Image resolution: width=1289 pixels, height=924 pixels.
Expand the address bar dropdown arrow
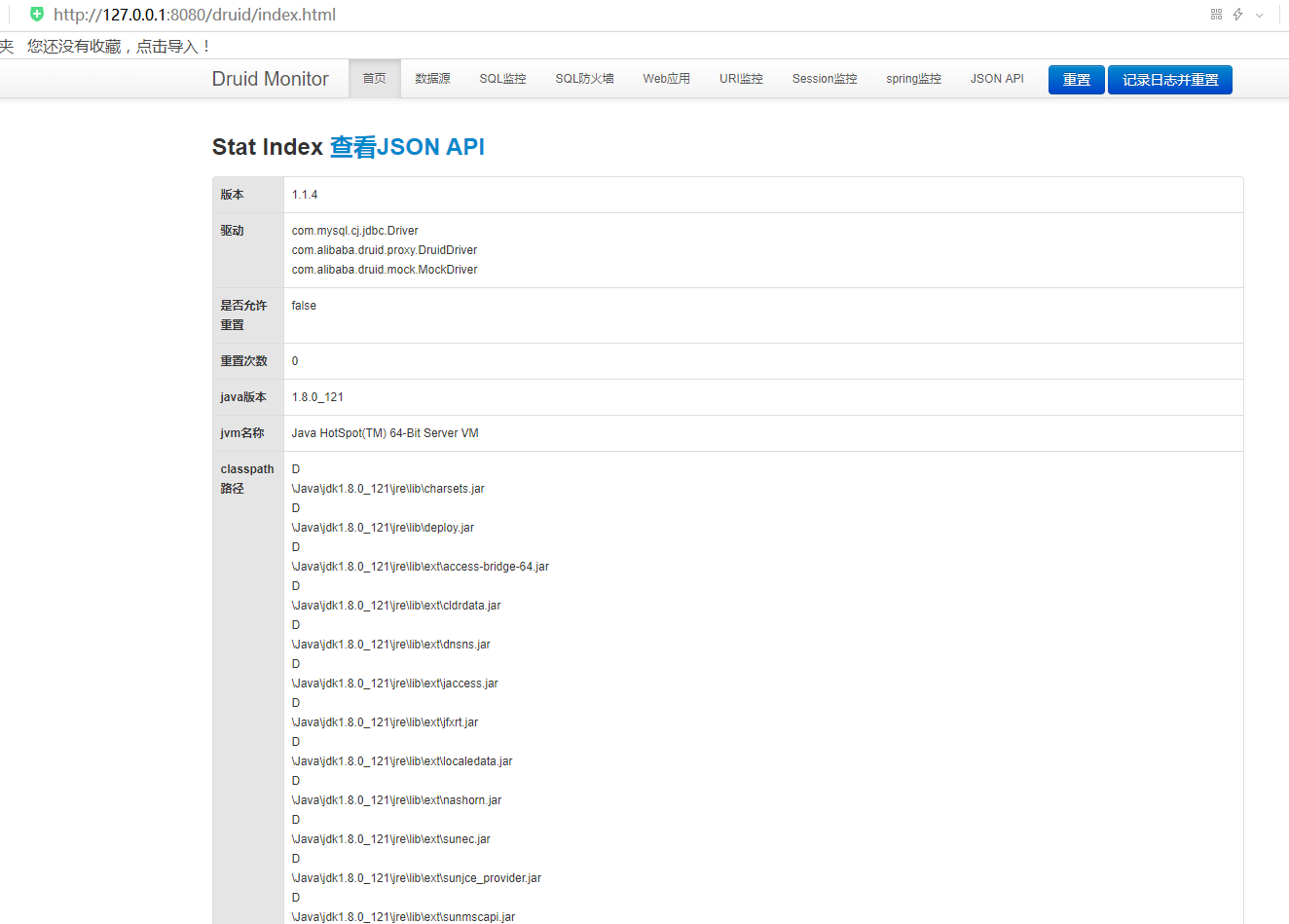point(1259,16)
